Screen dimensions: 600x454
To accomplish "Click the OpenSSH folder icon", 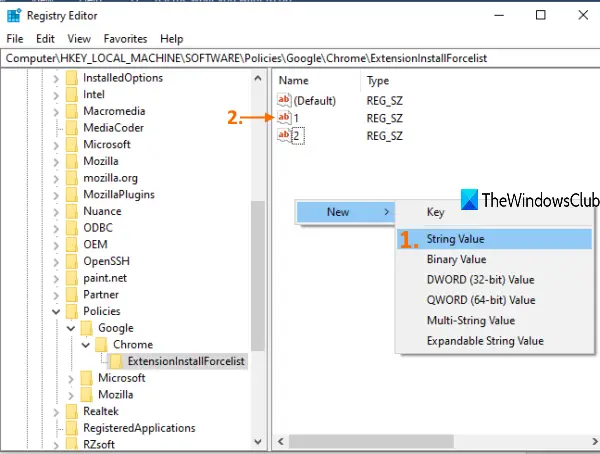I will click(72, 261).
